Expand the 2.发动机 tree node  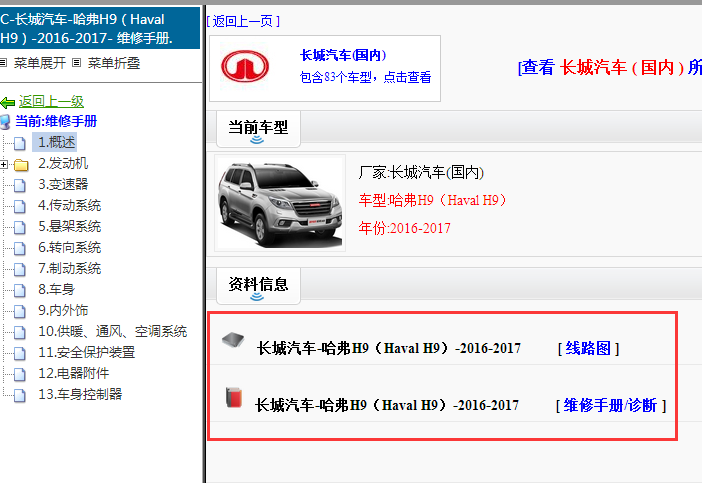[4, 164]
